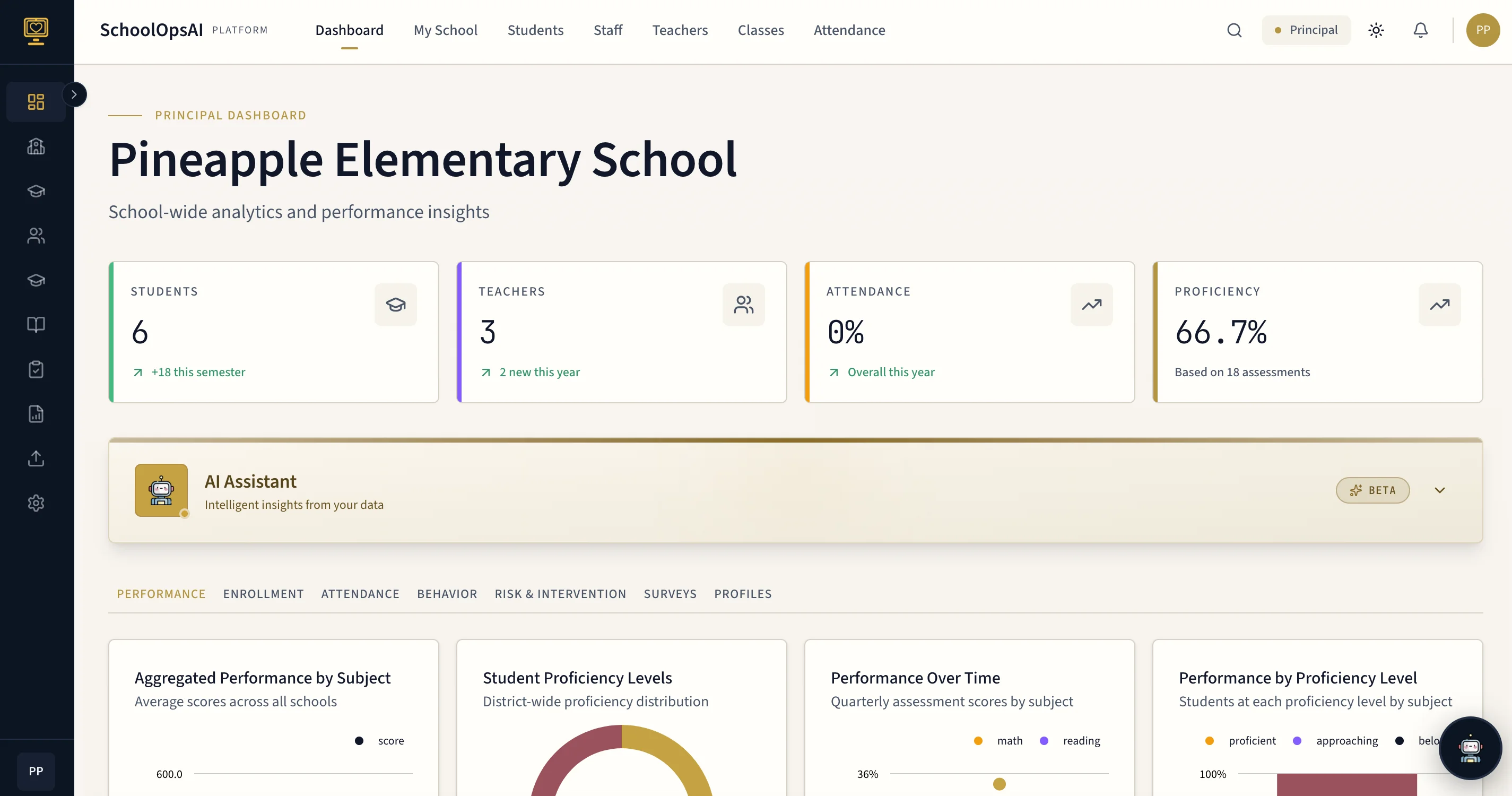Click the upload icon in sidebar

coord(36,458)
